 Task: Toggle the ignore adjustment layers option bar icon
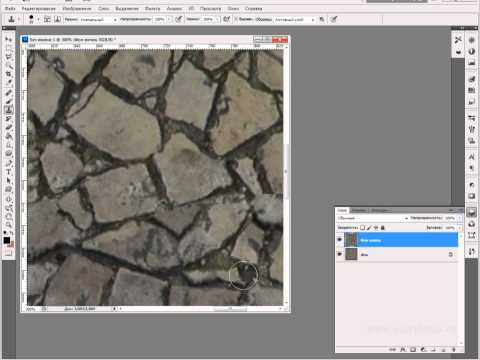(322, 19)
